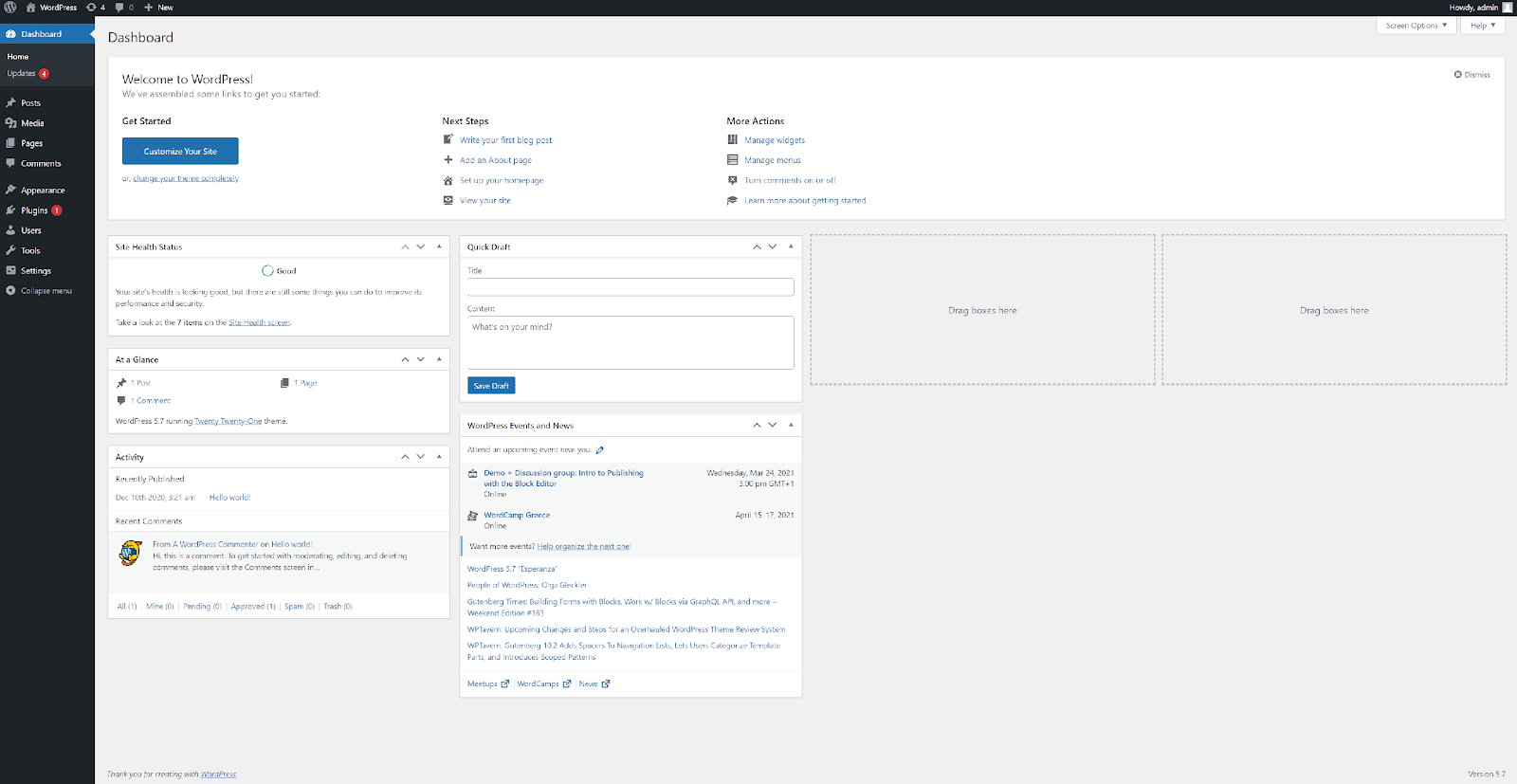Click the plus New icon
Screen dimensions: 1517x784
(148, 7)
